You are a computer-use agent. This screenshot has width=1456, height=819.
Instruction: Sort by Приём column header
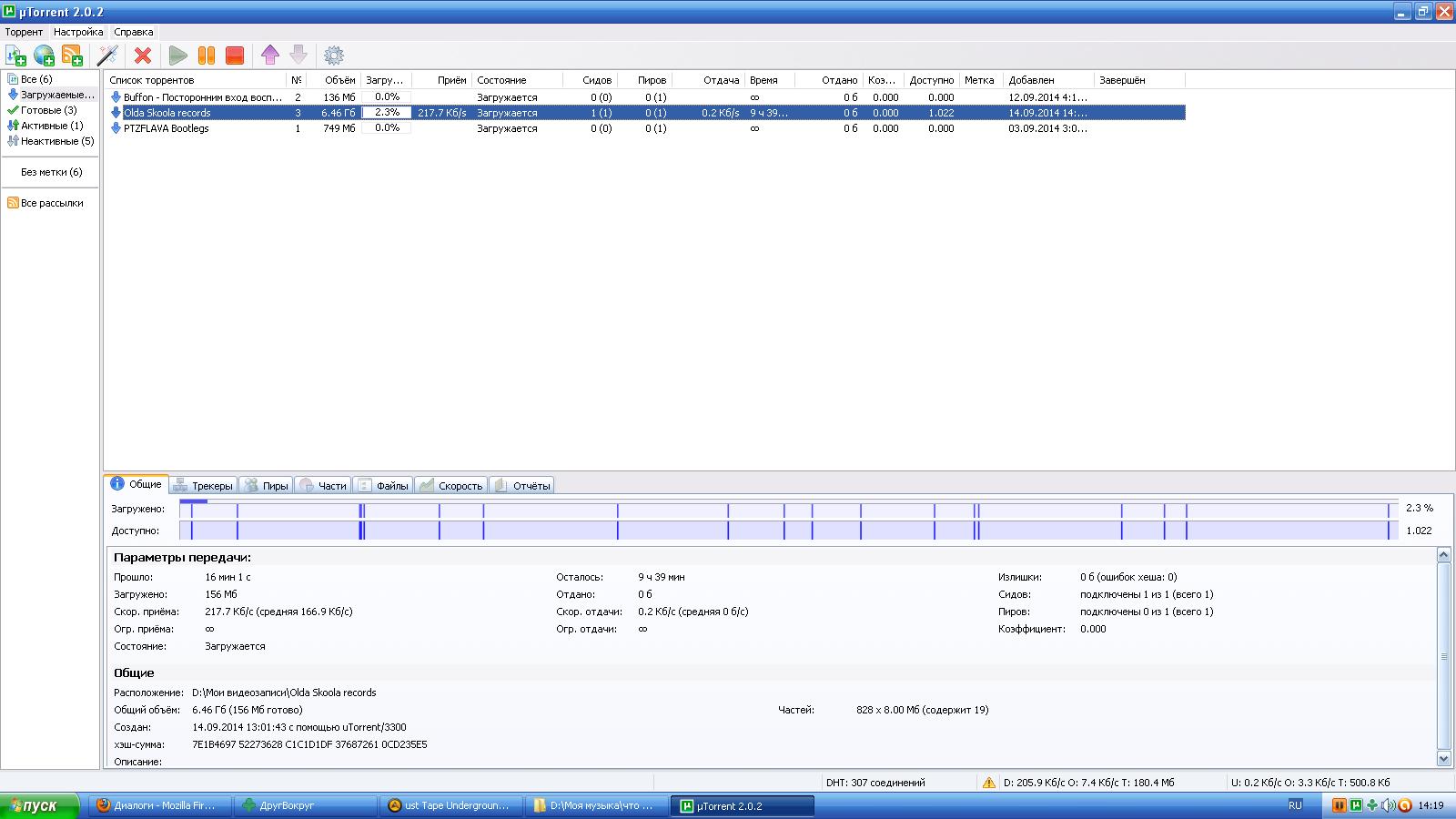[x=442, y=80]
